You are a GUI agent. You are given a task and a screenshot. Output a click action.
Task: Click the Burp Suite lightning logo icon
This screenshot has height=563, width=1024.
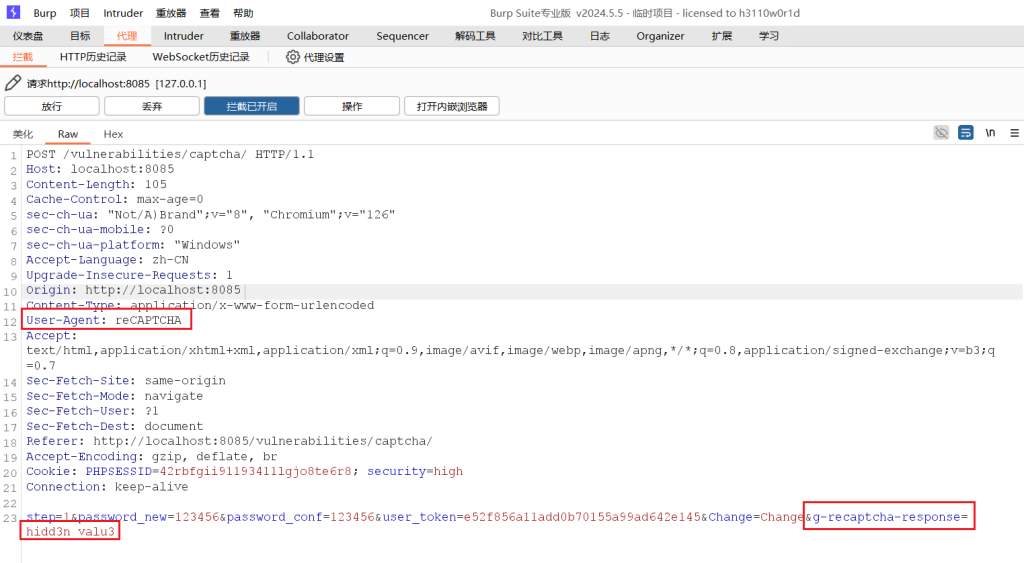13,13
